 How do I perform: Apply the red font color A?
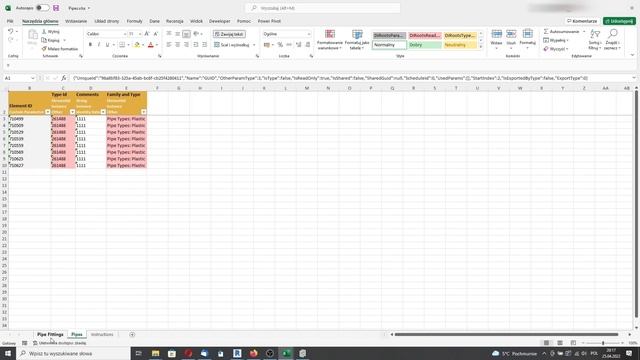(150, 44)
